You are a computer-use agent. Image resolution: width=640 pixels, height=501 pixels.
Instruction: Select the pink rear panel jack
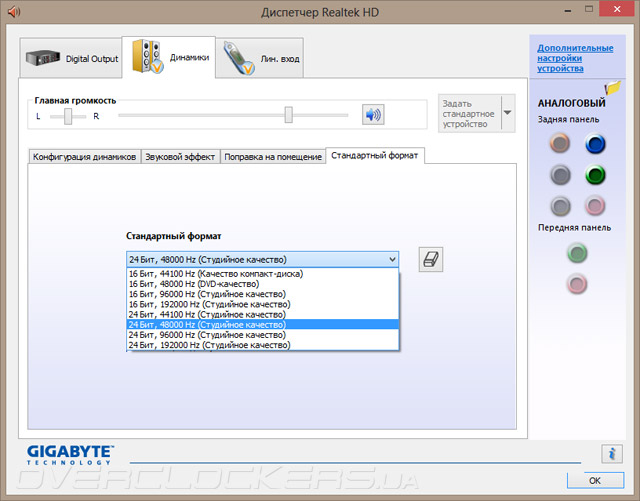coord(595,205)
